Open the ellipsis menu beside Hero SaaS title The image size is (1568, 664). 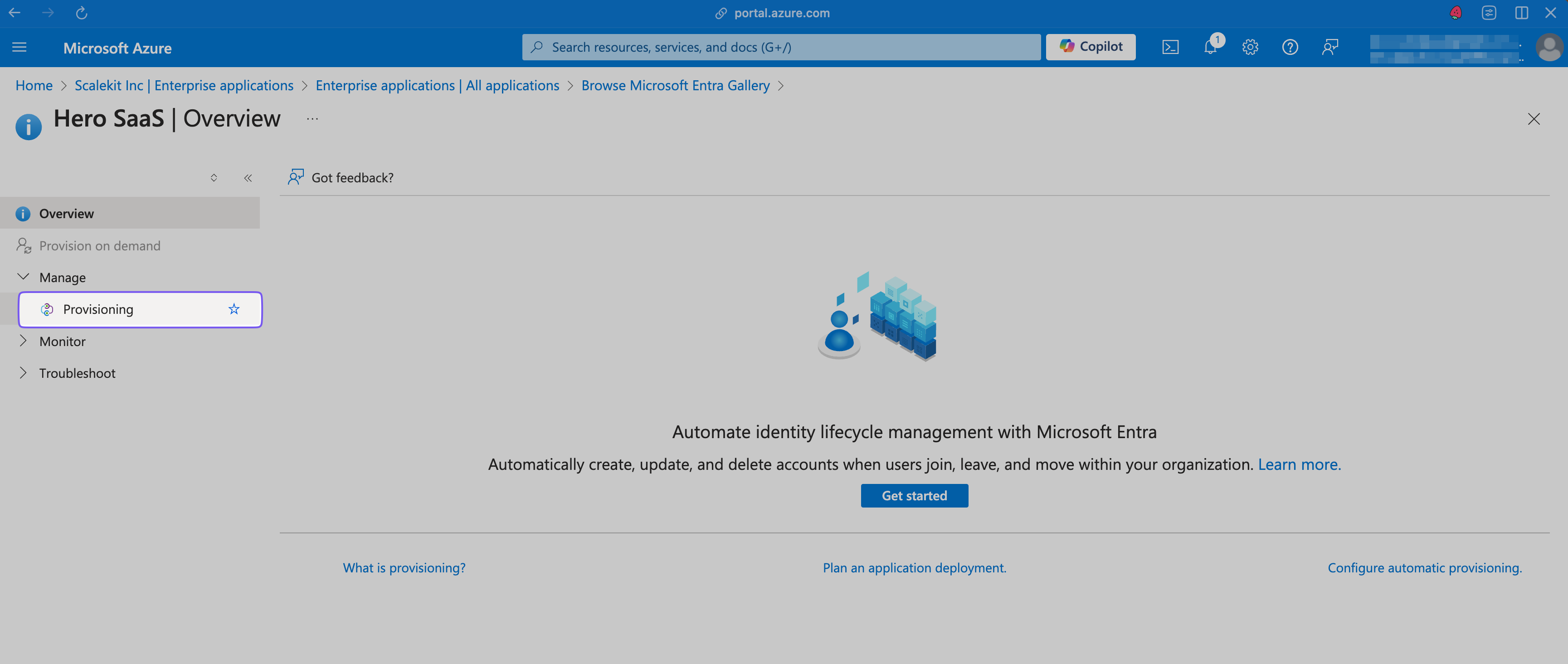[312, 119]
